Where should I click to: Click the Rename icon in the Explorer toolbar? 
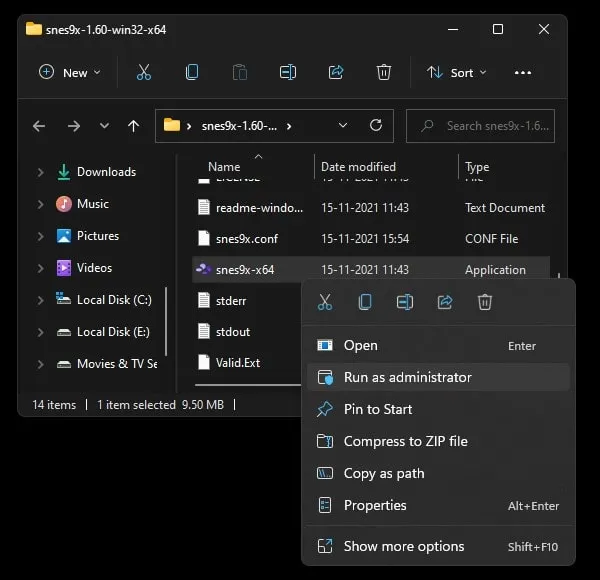pyautogui.click(x=288, y=72)
